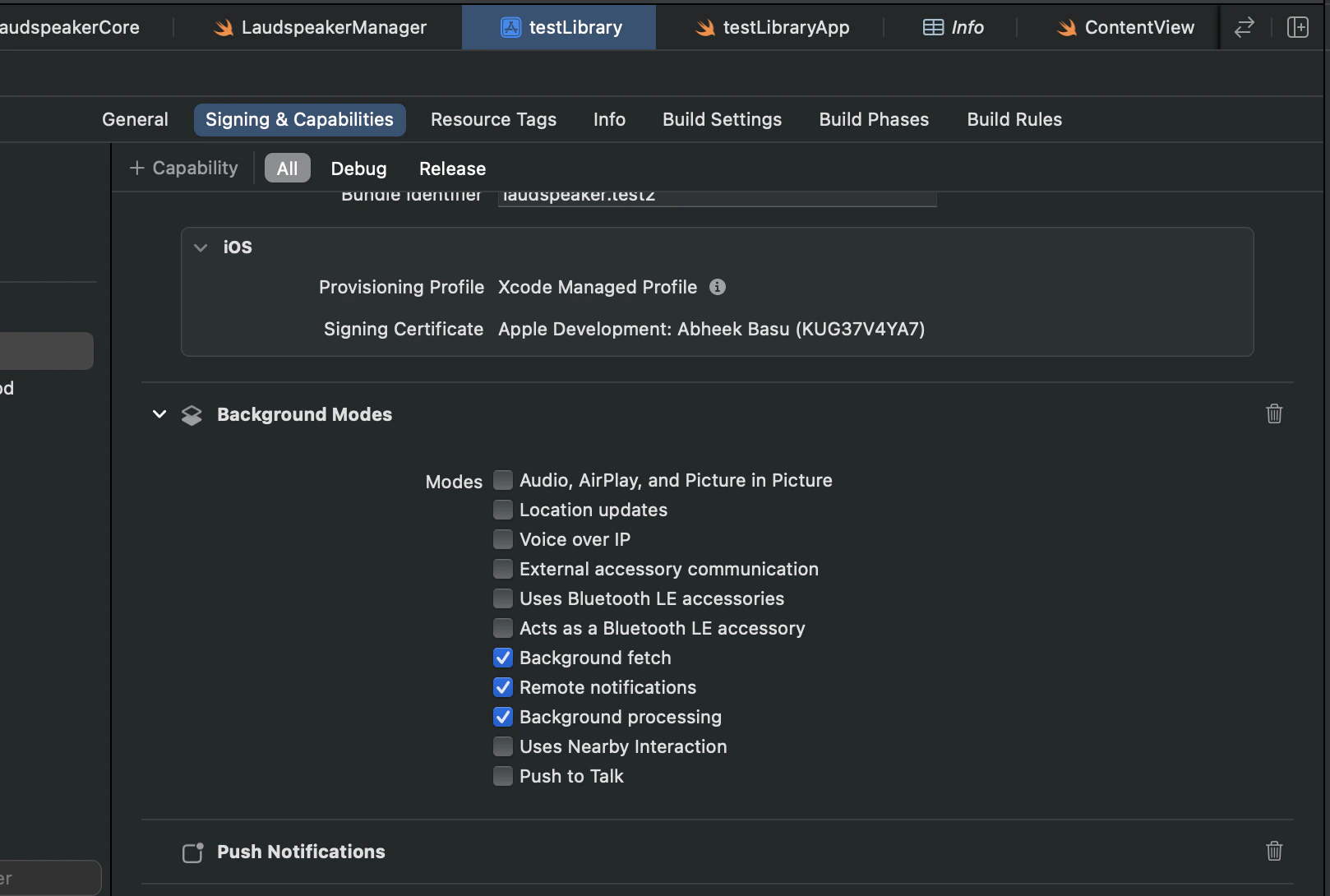Click the Apple Development signing certificate text
1330x896 pixels.
pyautogui.click(x=711, y=329)
